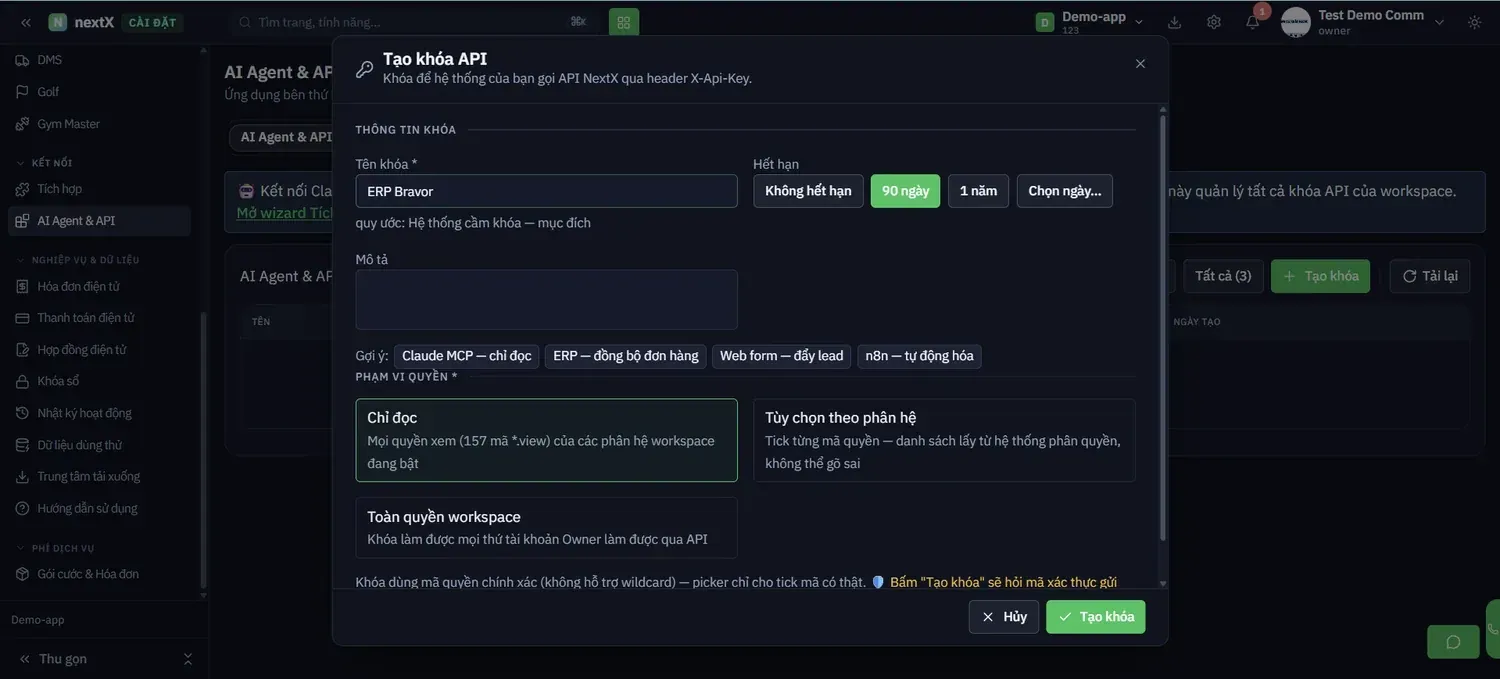Click Hủy to cancel key creation
The image size is (1500, 679).
(1004, 617)
